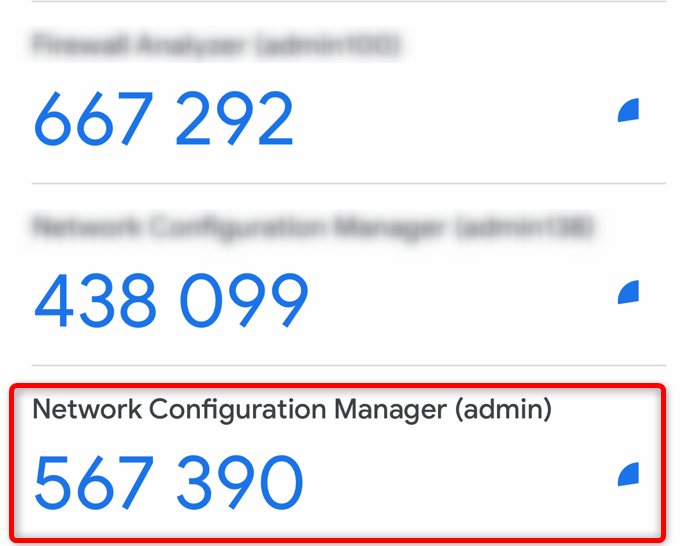The image size is (687, 546).
Task: Click the blurred Network Configuration Manager (admin138) label
Action: (312, 228)
